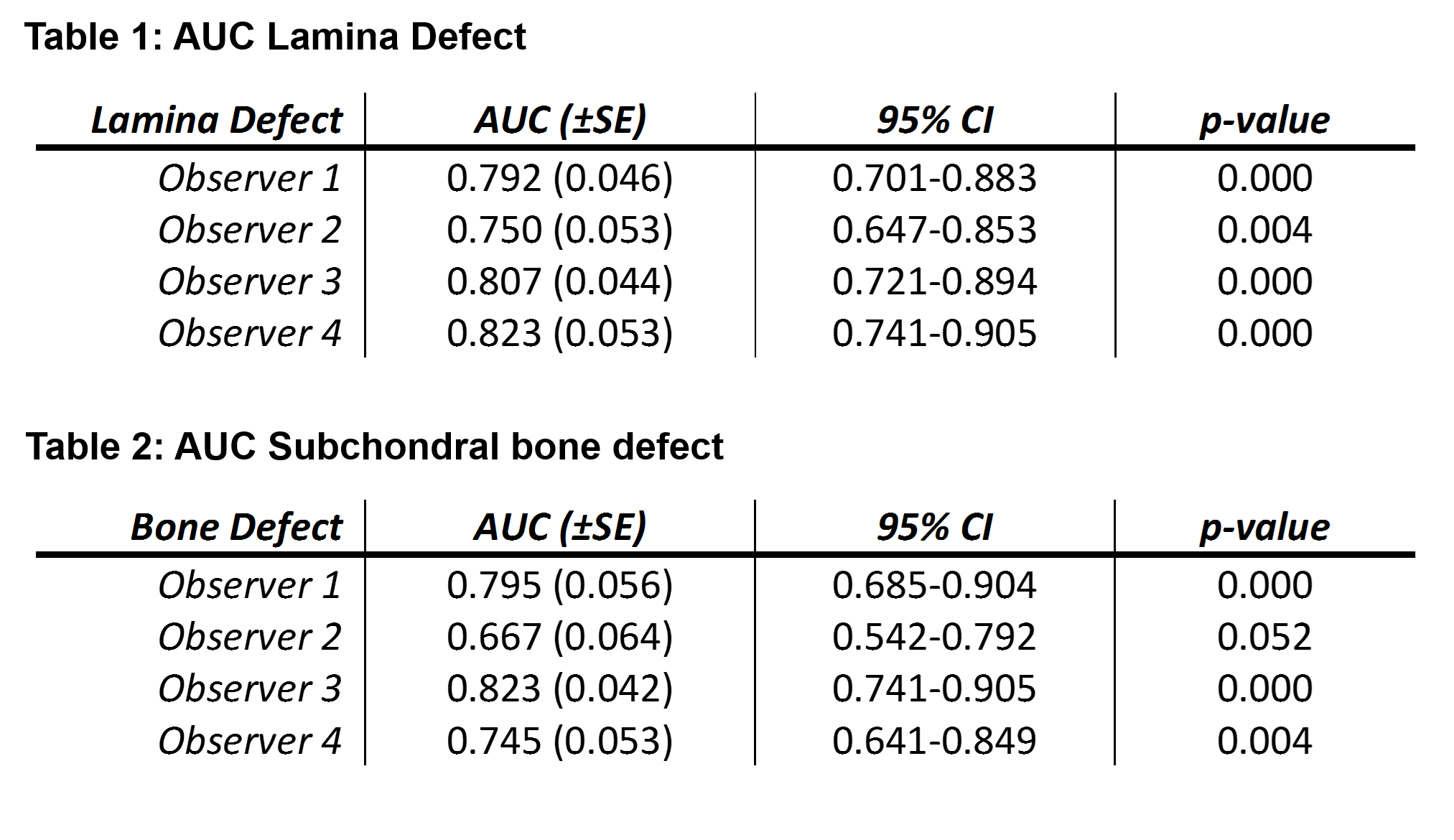Select the p-value header in Table 1
This screenshot has height=840, width=1454.
(1264, 120)
